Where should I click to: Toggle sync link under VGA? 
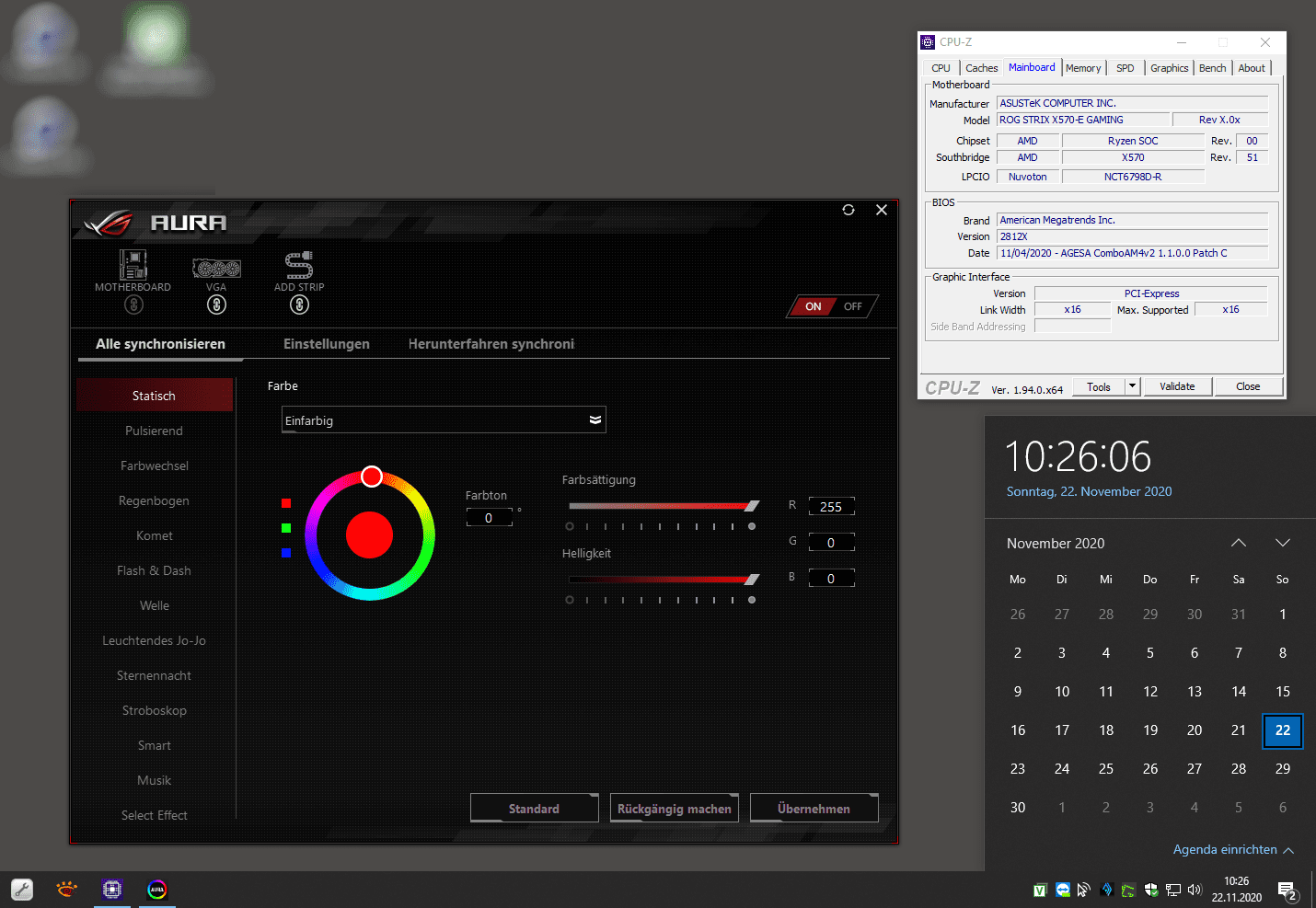216,305
